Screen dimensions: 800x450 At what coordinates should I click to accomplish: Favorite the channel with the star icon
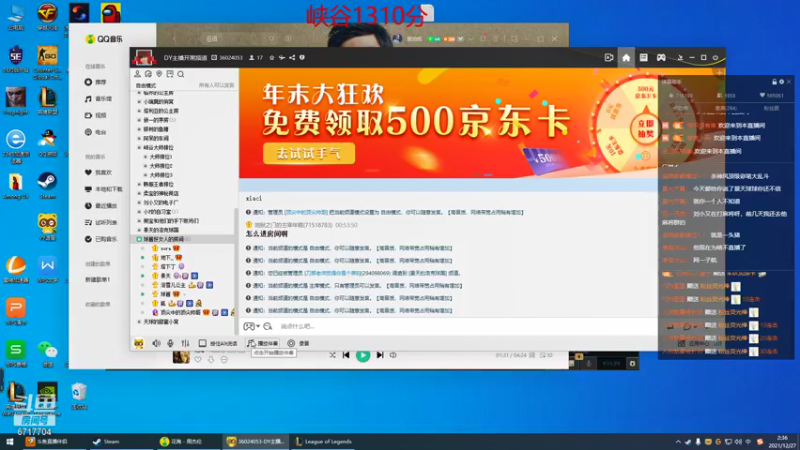pyautogui.click(x=271, y=58)
